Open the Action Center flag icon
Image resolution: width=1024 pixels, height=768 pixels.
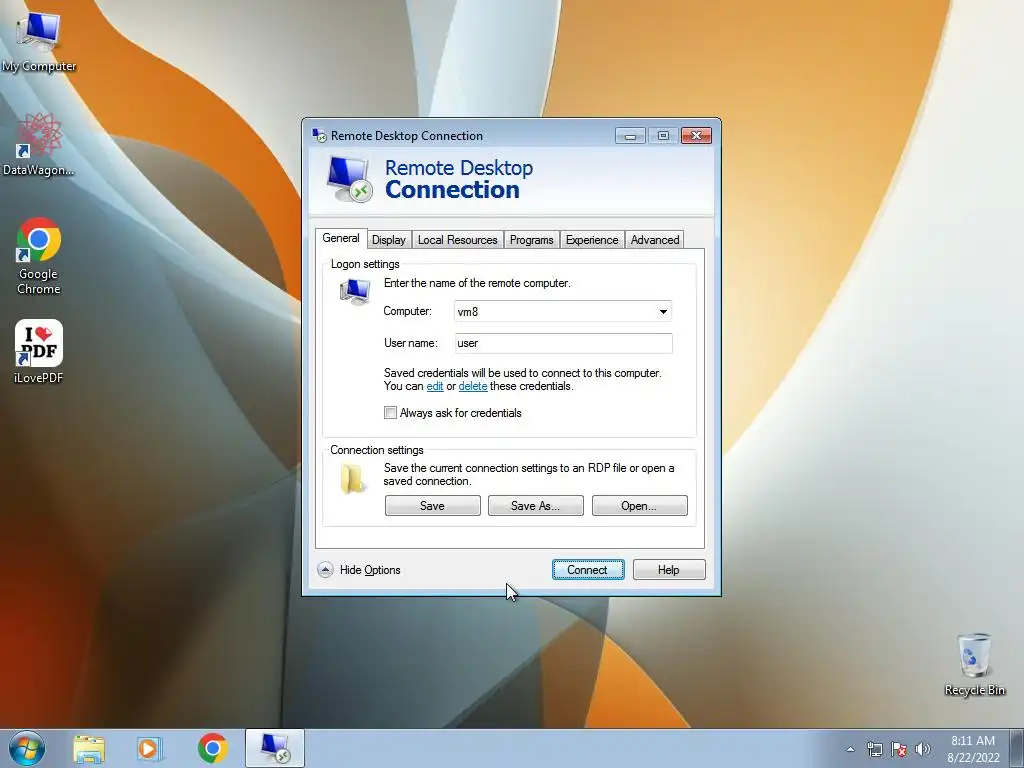tap(899, 749)
